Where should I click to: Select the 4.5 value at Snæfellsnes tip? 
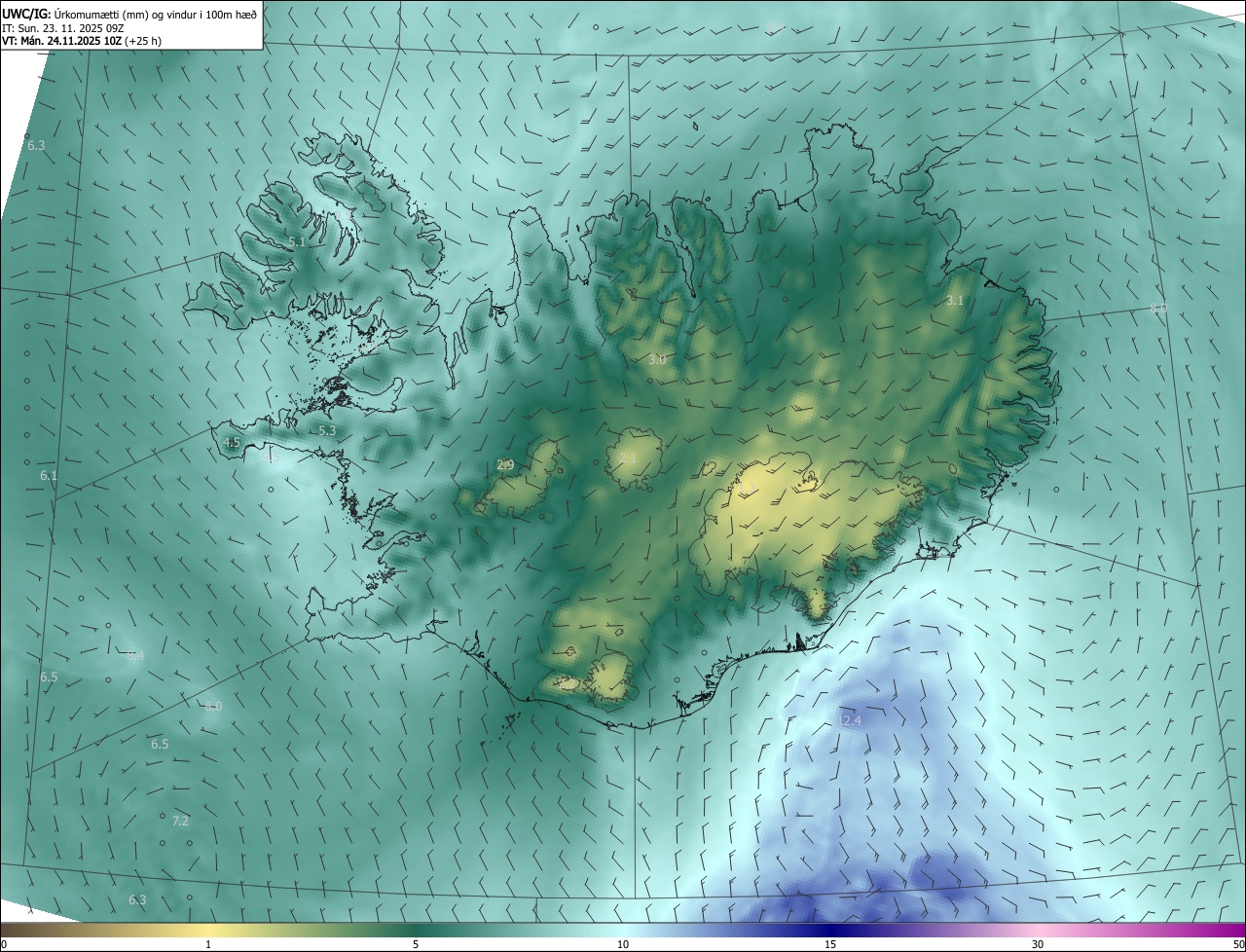click(232, 442)
